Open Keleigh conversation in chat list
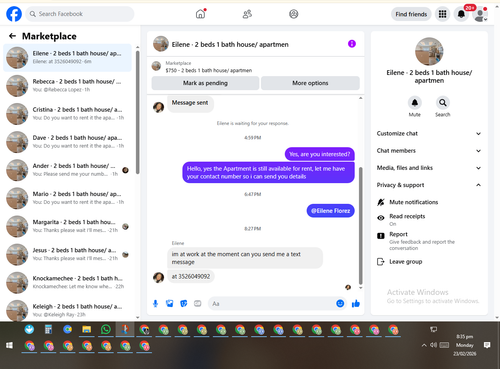The width and height of the screenshot is (500, 369). pyautogui.click(x=67, y=310)
